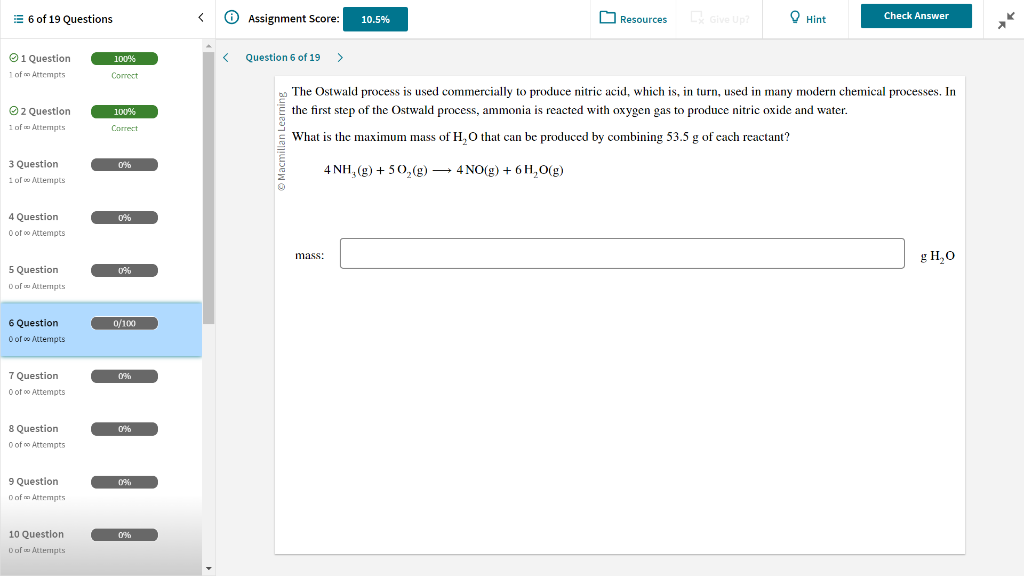Open the Resources folder icon
Screen dimensions: 1024x576
(607, 18)
